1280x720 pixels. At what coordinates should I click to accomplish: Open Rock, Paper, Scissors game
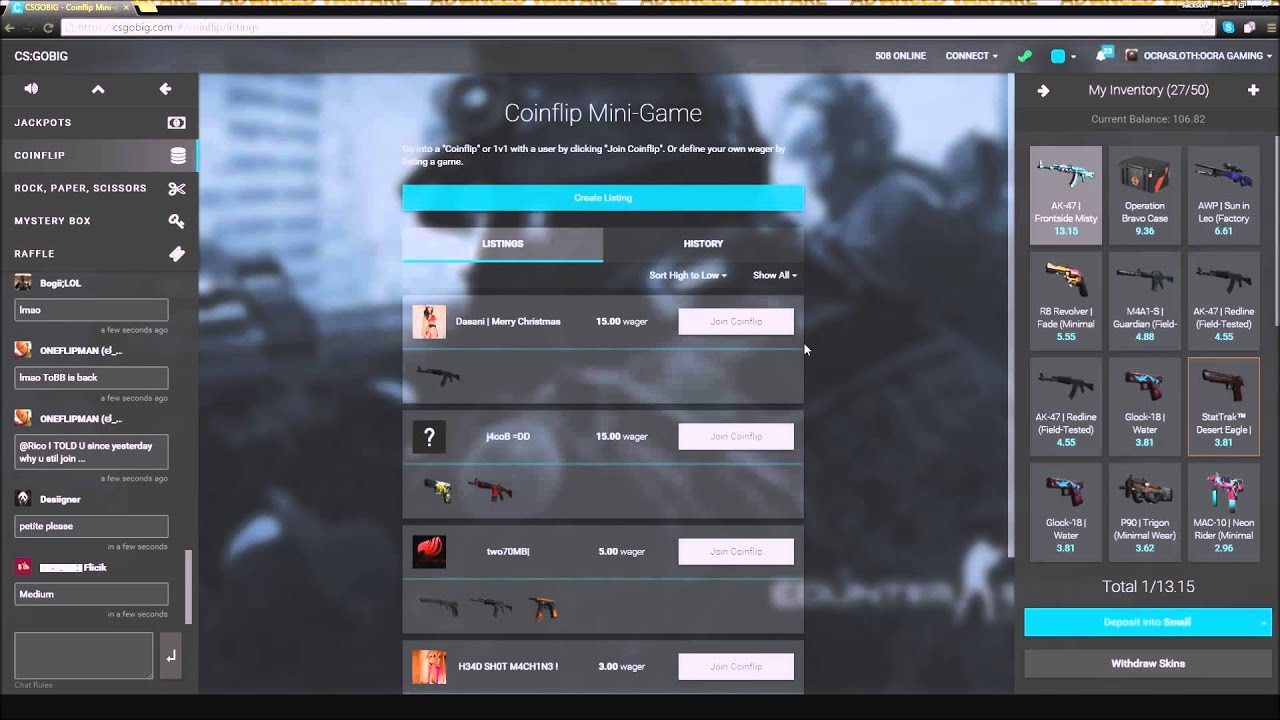(98, 188)
